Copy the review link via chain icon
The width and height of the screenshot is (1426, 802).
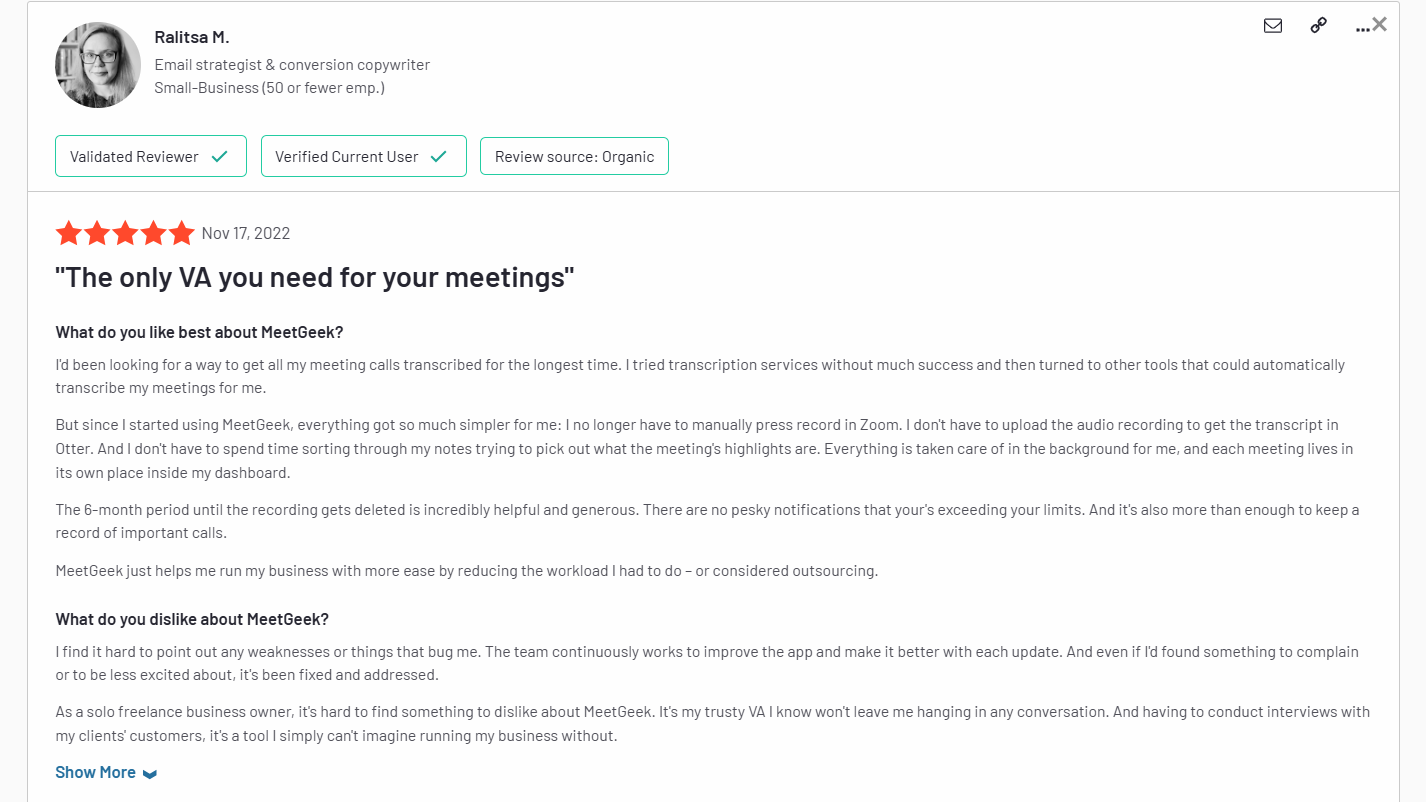point(1317,25)
